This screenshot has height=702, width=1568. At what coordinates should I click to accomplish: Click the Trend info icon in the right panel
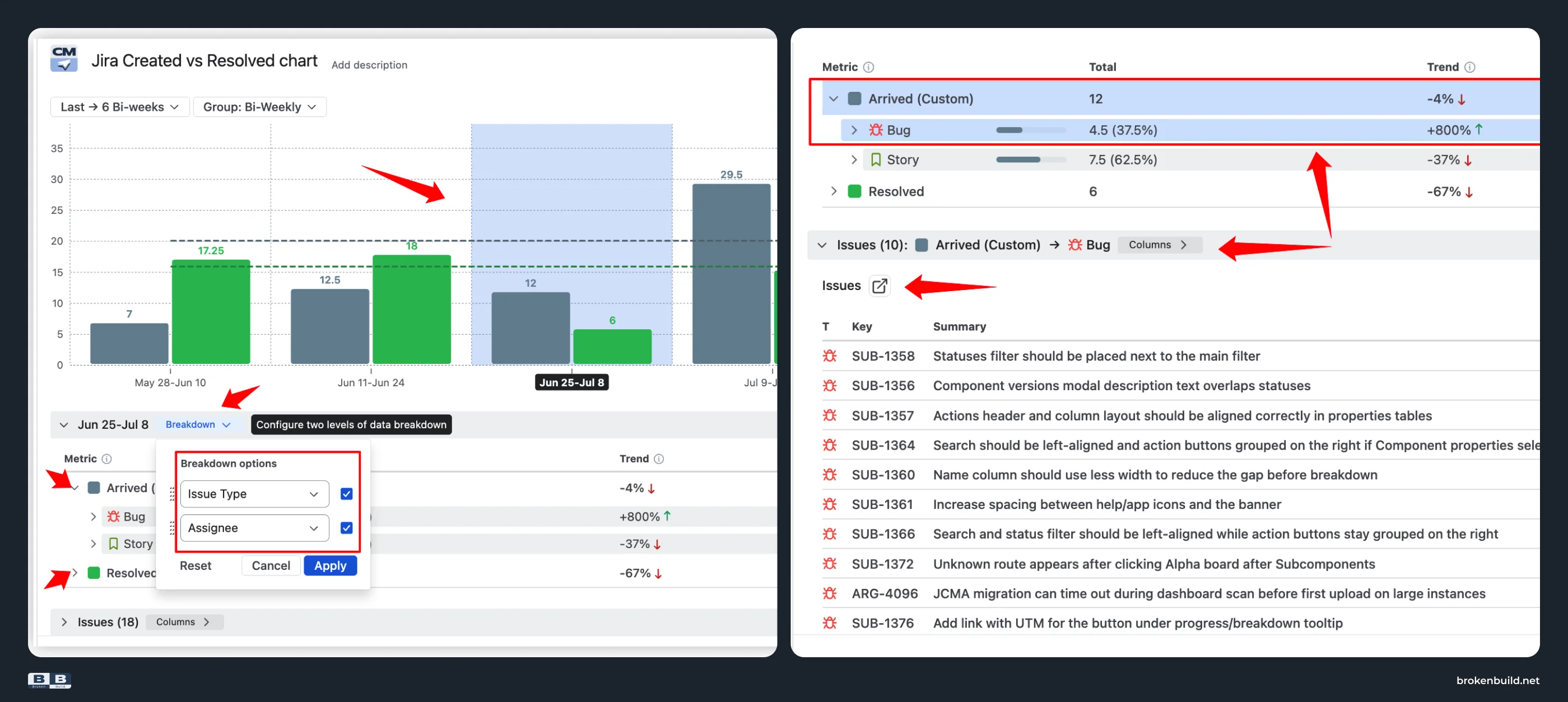pos(1469,67)
